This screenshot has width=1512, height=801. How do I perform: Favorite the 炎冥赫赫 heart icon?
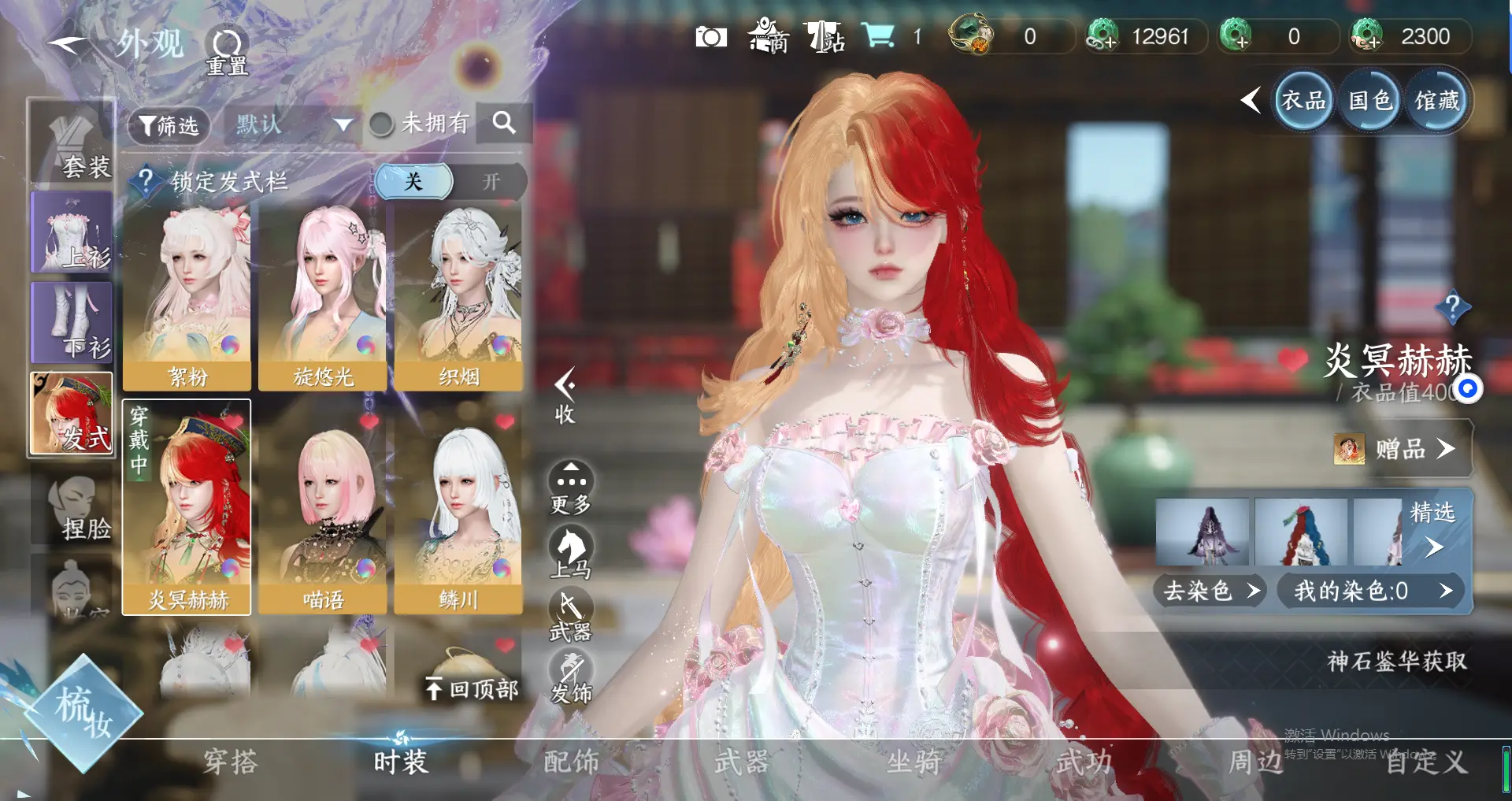pos(1292,360)
